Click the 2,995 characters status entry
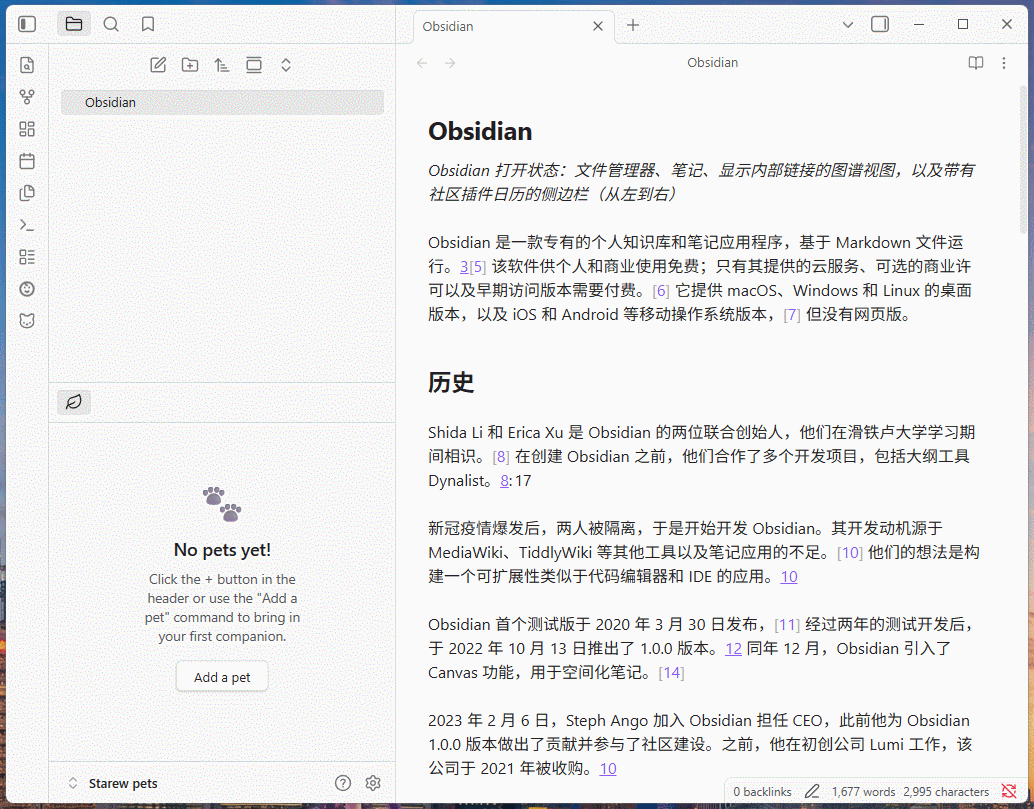Screen dimensions: 1034x809 (x=946, y=792)
